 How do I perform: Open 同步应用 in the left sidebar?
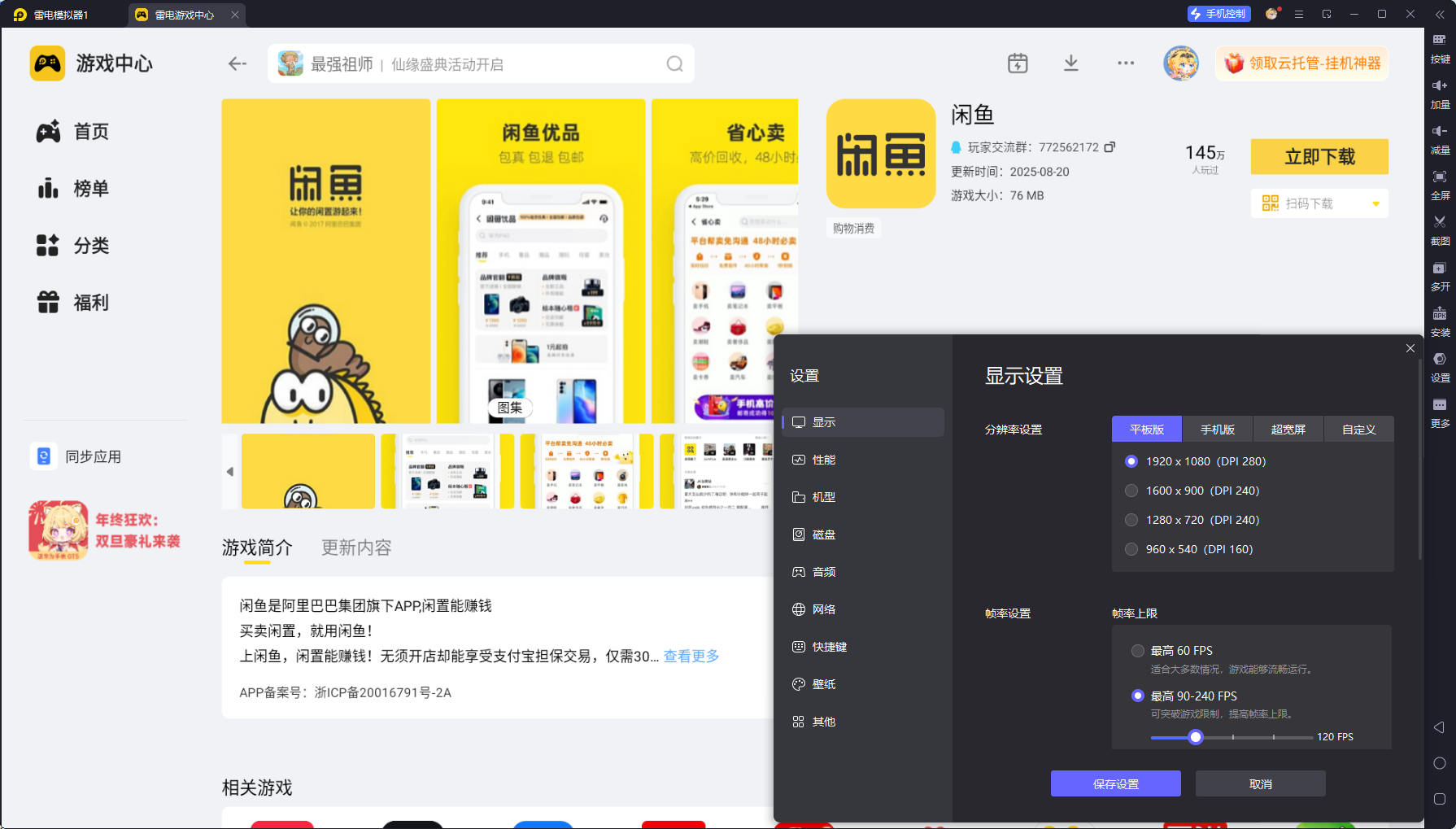coord(76,456)
